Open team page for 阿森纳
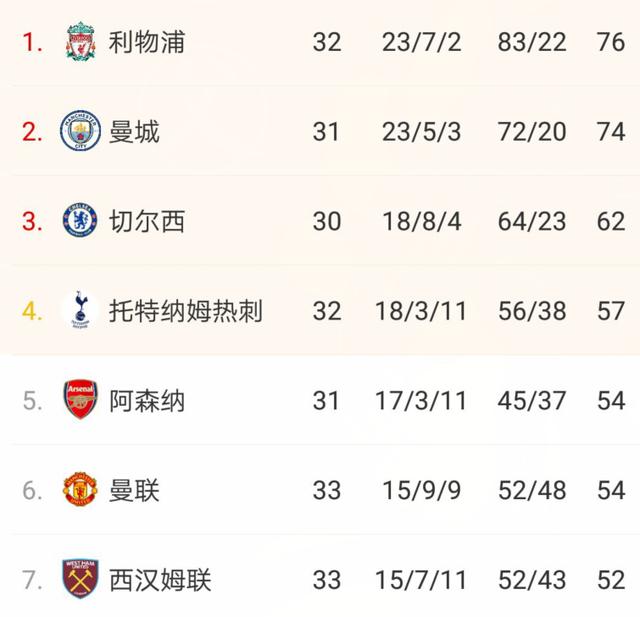The height and width of the screenshot is (617, 640). [x=147, y=401]
